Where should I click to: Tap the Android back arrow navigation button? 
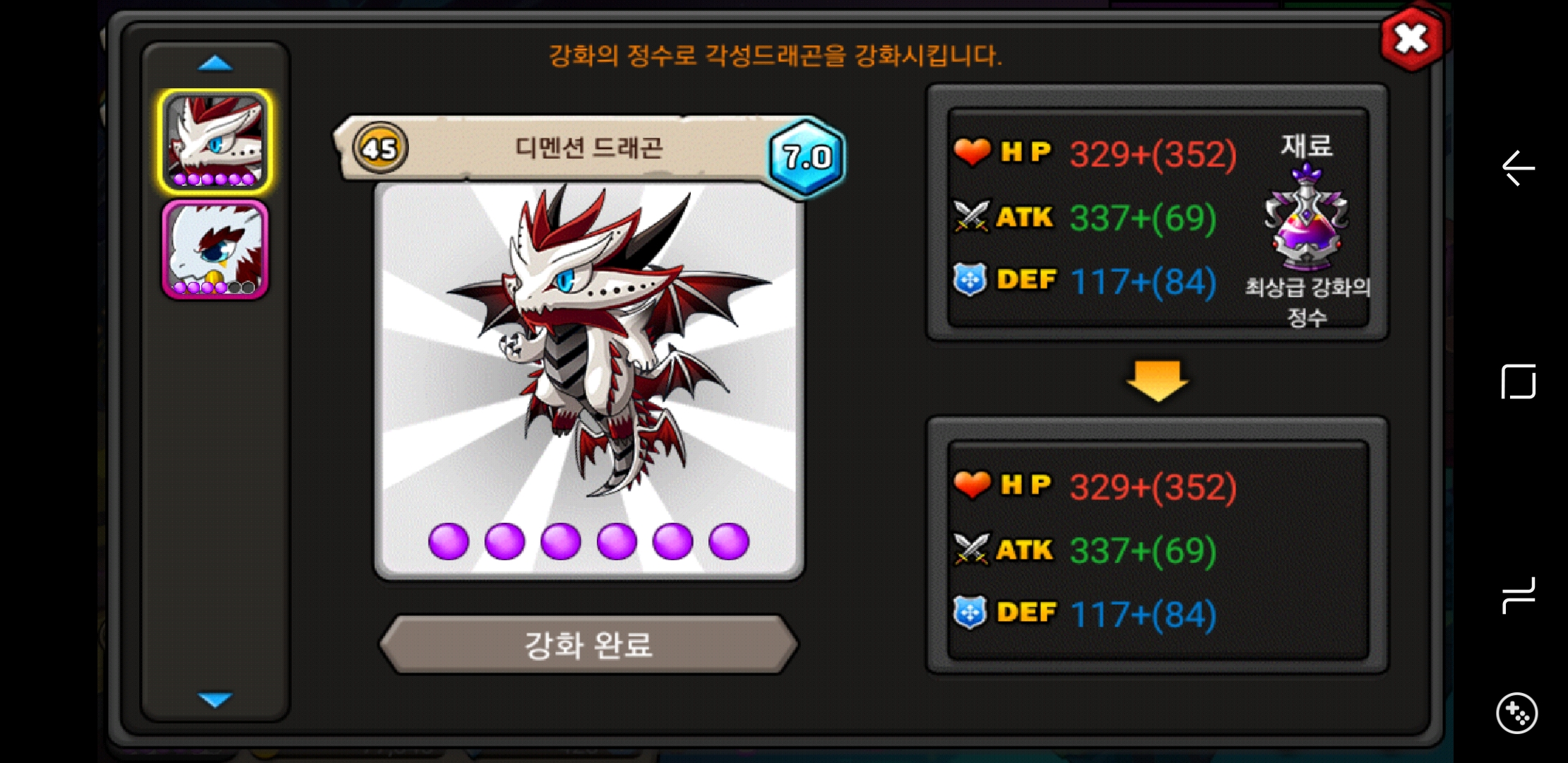[x=1518, y=168]
